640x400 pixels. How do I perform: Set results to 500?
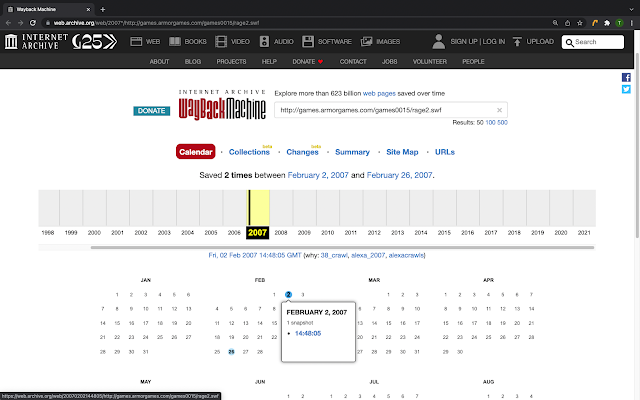[x=502, y=122]
